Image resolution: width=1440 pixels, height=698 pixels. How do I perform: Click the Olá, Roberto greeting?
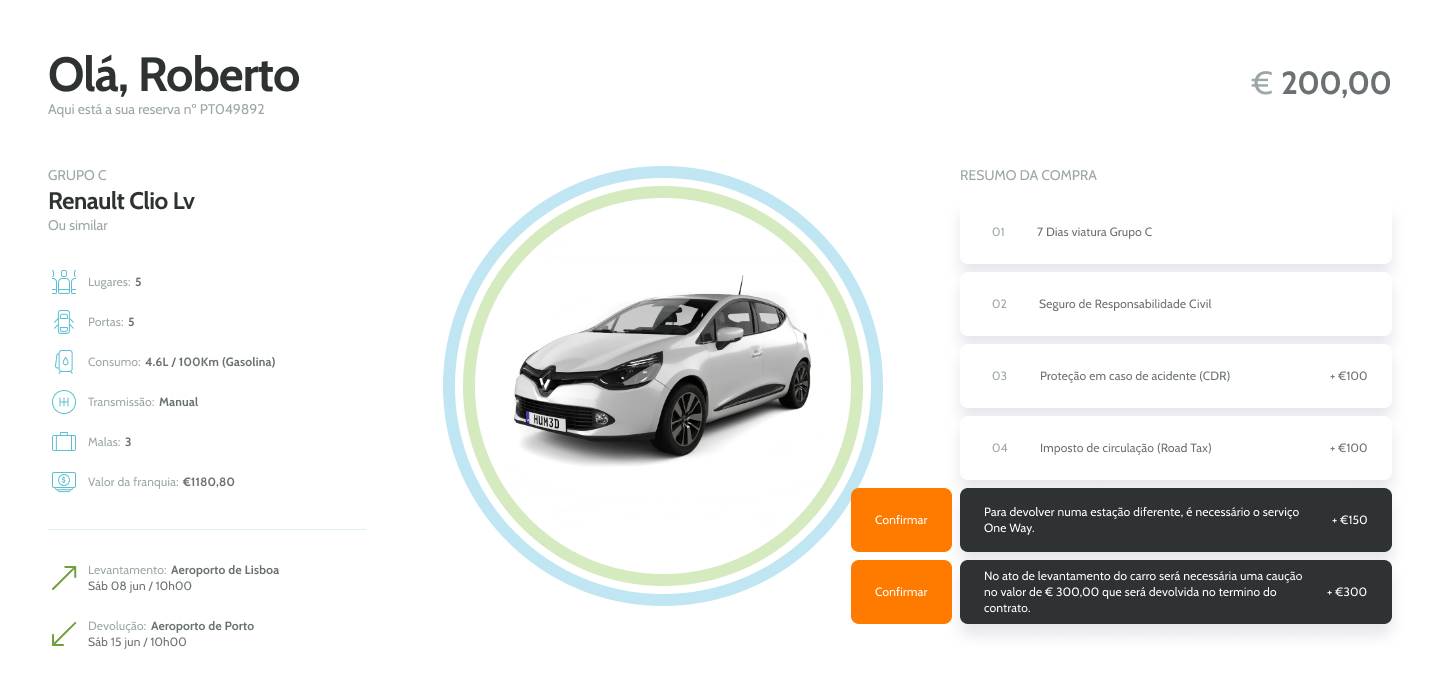pos(174,76)
